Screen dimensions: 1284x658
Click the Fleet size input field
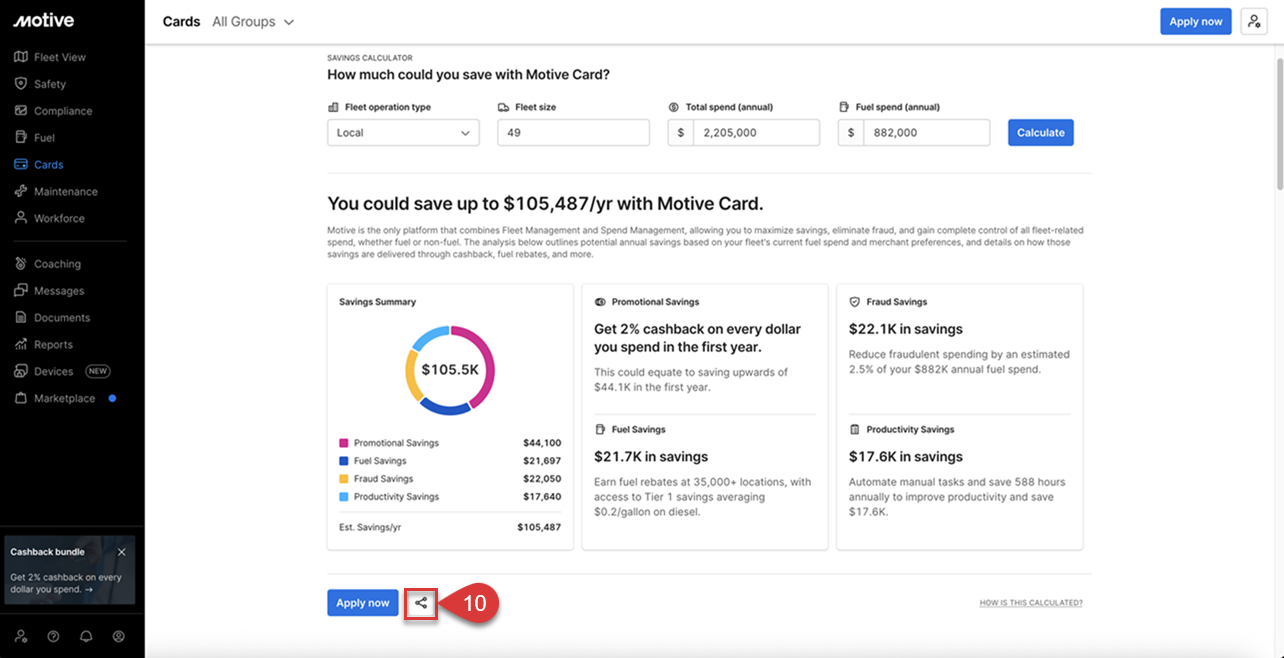[573, 133]
